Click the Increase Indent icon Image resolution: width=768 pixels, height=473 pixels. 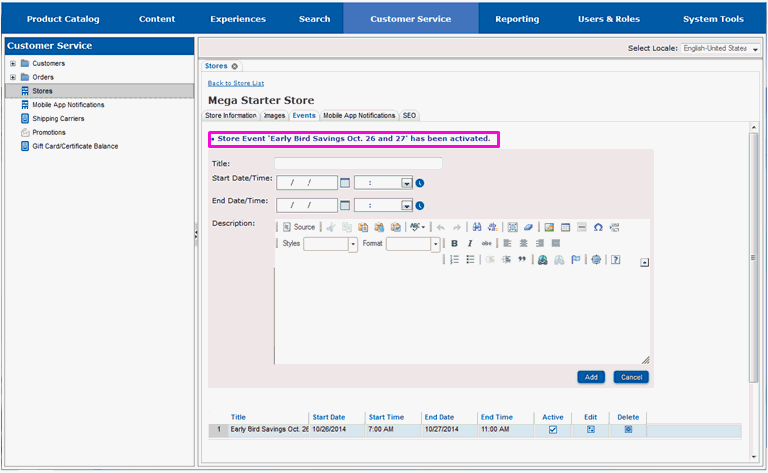pos(506,260)
